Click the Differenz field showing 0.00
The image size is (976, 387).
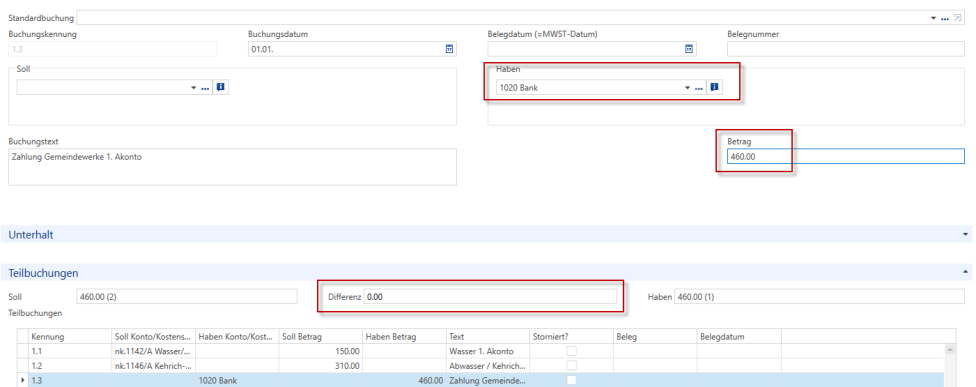tap(490, 297)
